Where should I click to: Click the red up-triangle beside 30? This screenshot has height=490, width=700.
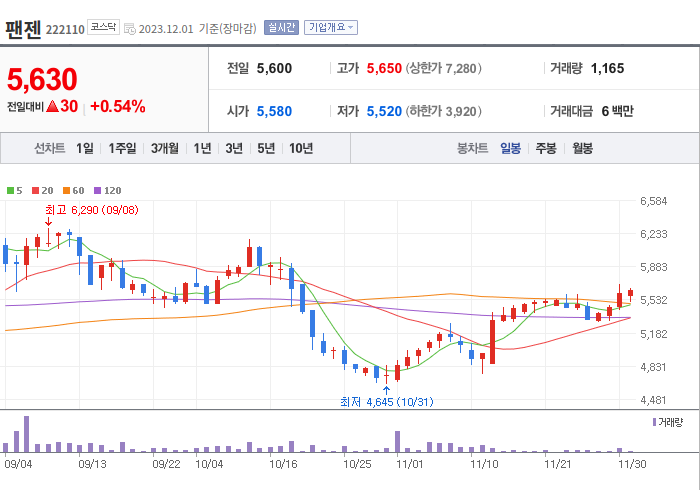pyautogui.click(x=52, y=106)
